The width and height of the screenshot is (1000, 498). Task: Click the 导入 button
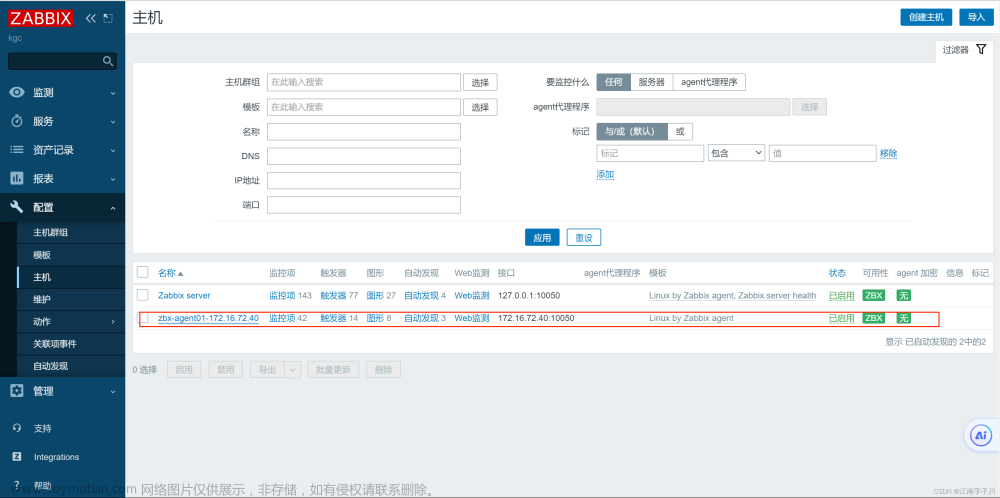pyautogui.click(x=976, y=17)
